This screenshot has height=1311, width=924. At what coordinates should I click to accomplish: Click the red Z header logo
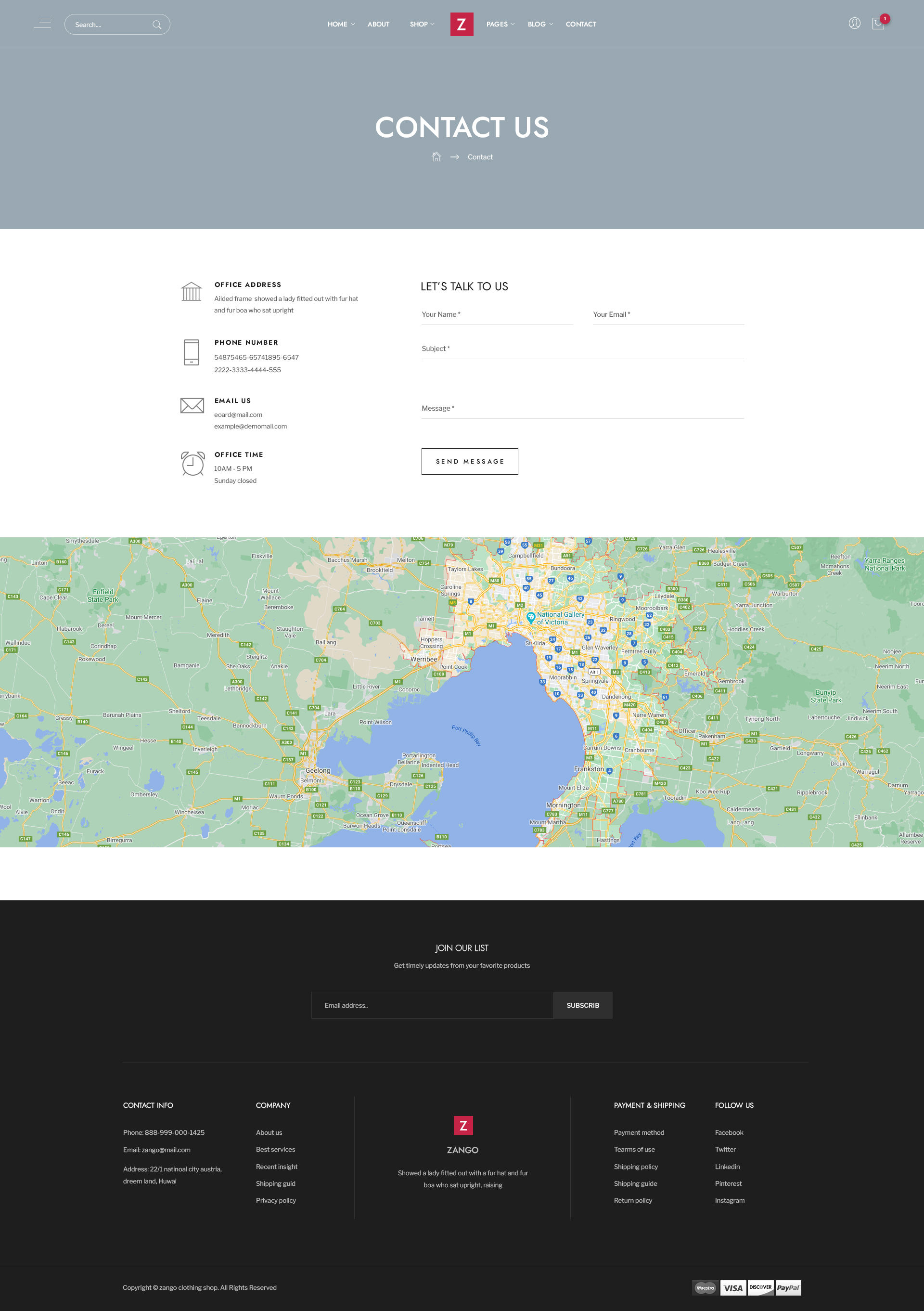pyautogui.click(x=461, y=25)
